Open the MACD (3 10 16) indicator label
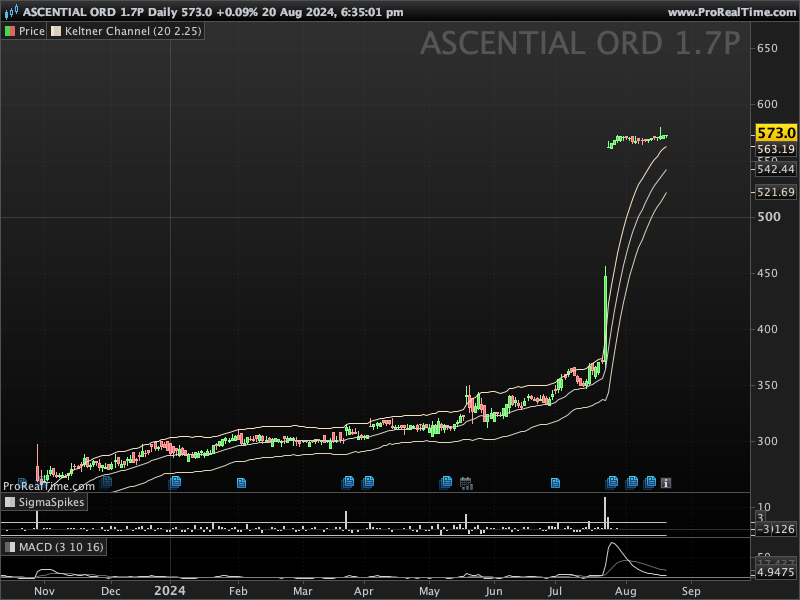This screenshot has height=600, width=800. pos(54,547)
